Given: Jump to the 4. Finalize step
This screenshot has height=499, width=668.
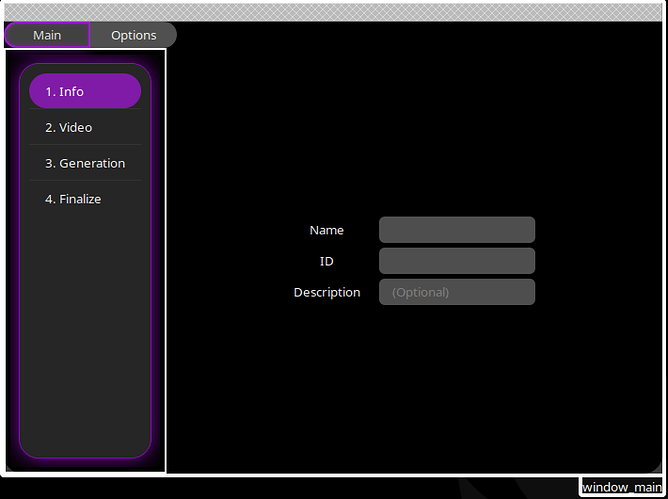Looking at the screenshot, I should tap(85, 199).
